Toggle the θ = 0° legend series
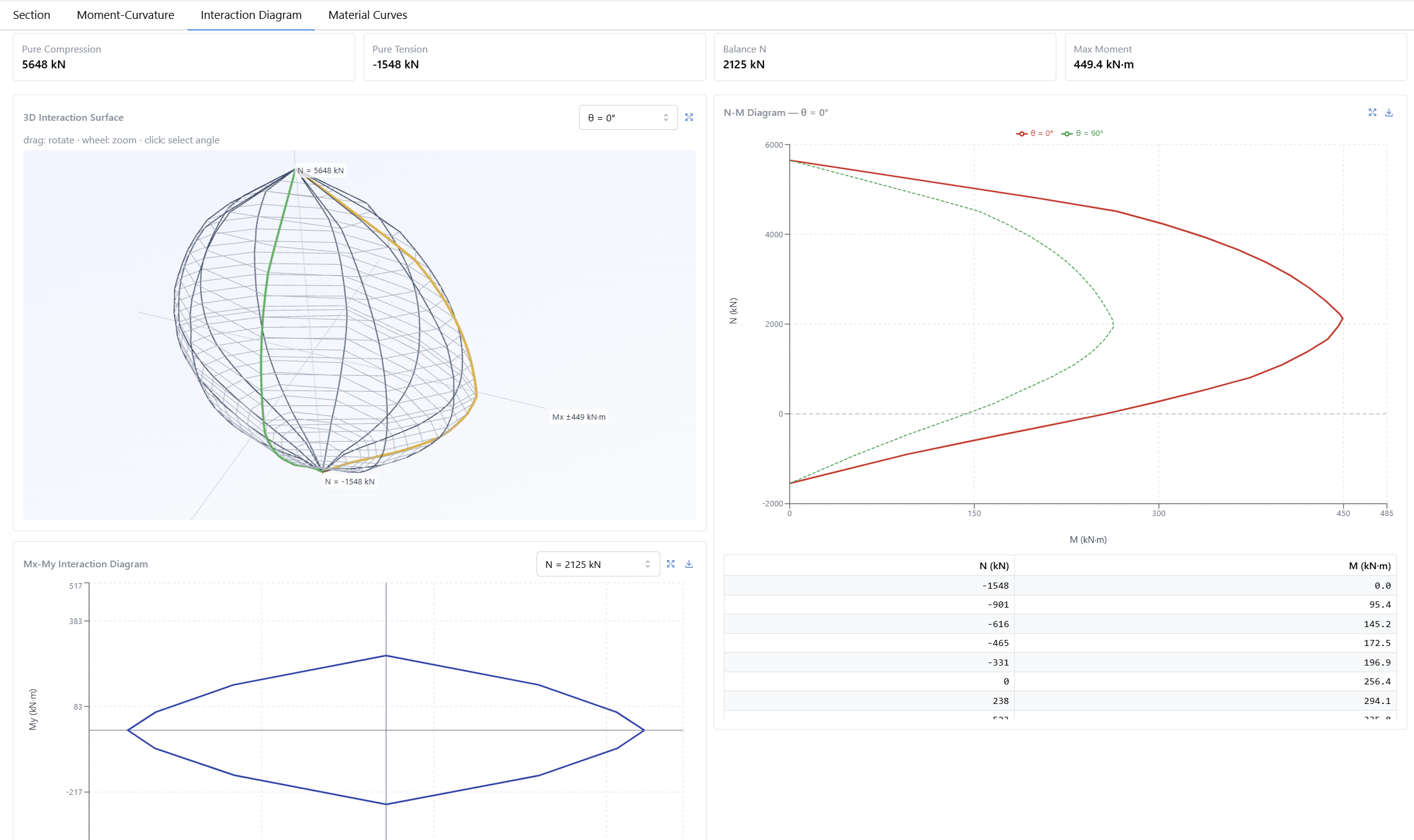Image resolution: width=1414 pixels, height=840 pixels. (1035, 134)
